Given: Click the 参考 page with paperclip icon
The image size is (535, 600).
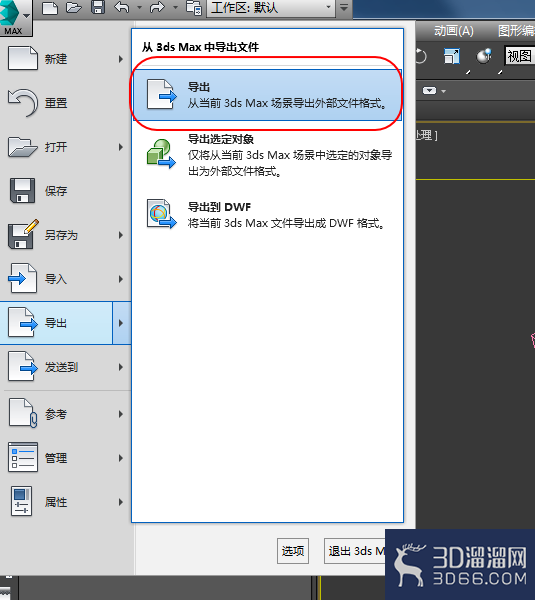Looking at the screenshot, I should point(23,413).
